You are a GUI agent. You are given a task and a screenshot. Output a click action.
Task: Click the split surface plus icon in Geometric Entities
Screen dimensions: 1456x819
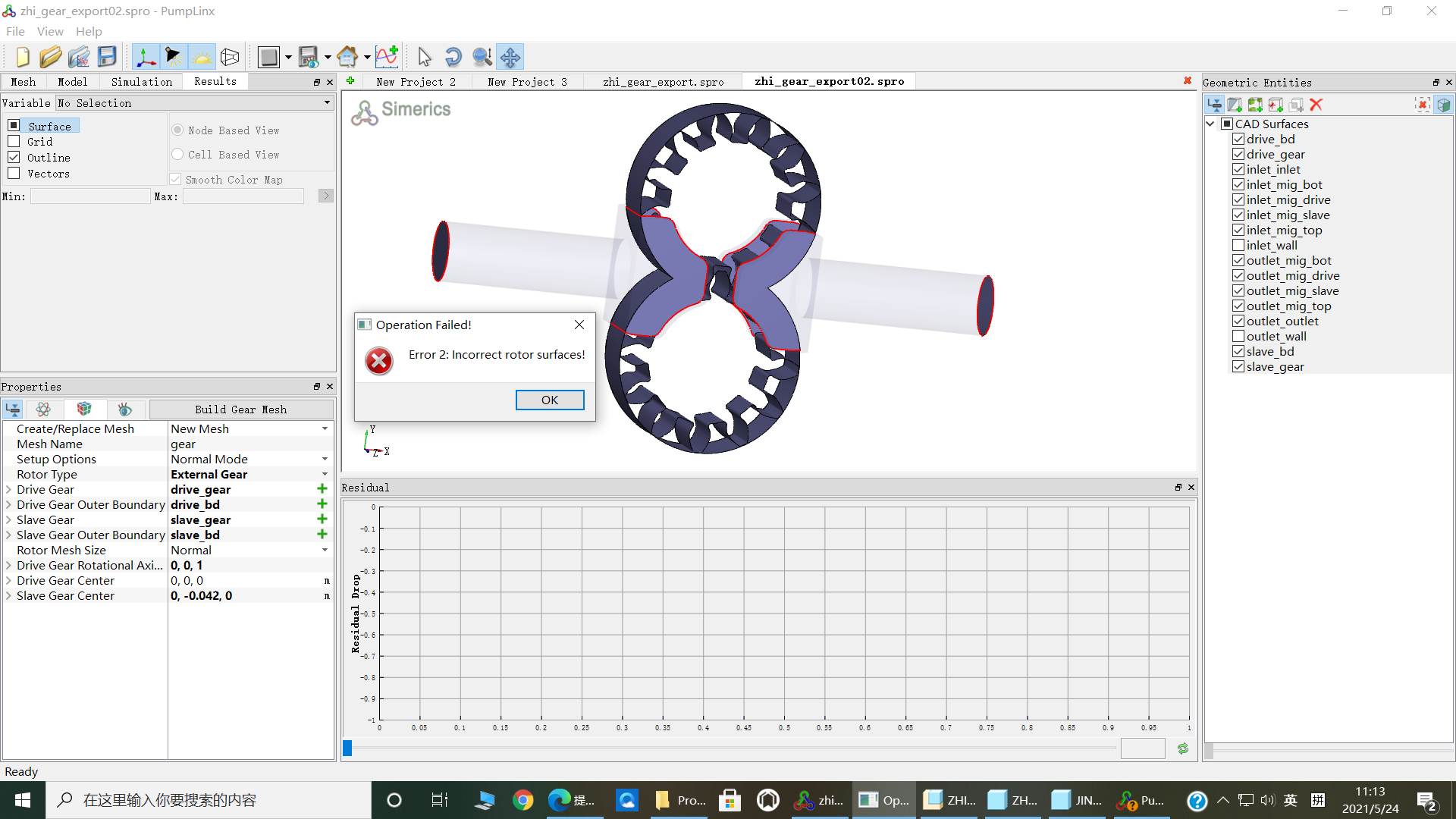(1235, 105)
